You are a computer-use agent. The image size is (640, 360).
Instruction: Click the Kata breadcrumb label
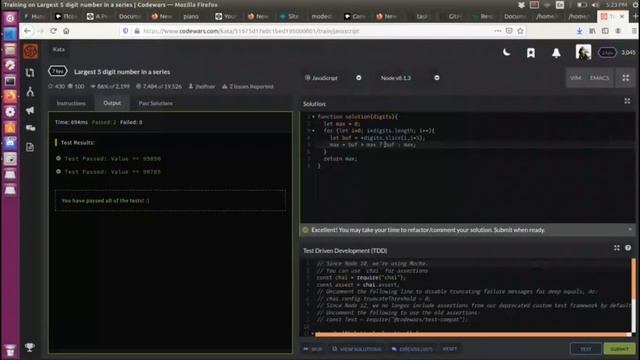(59, 49)
